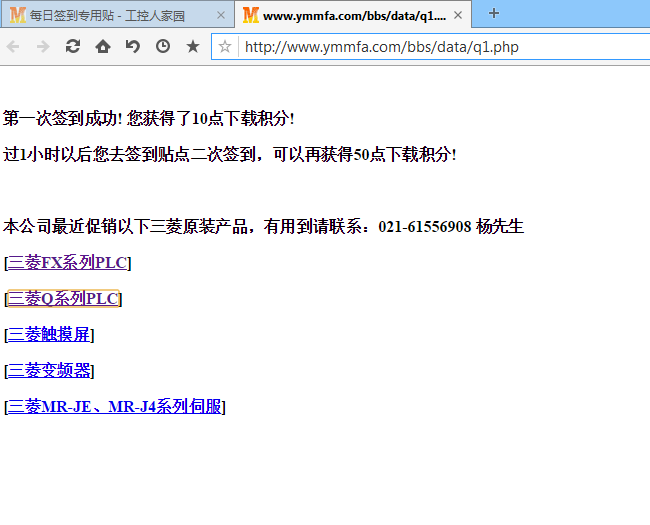Click the browser back arrow
Screen dimensions: 650x525
pos(14,46)
